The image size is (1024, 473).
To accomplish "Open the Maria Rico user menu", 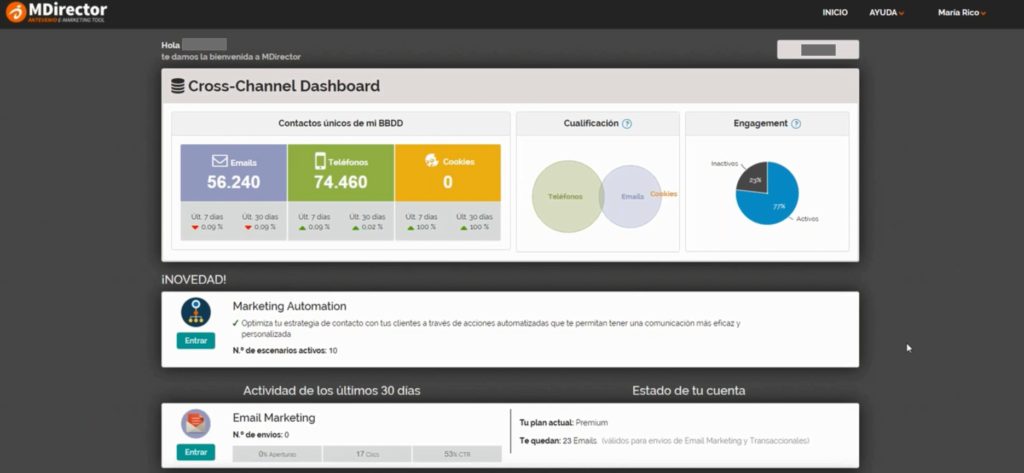I will point(961,12).
